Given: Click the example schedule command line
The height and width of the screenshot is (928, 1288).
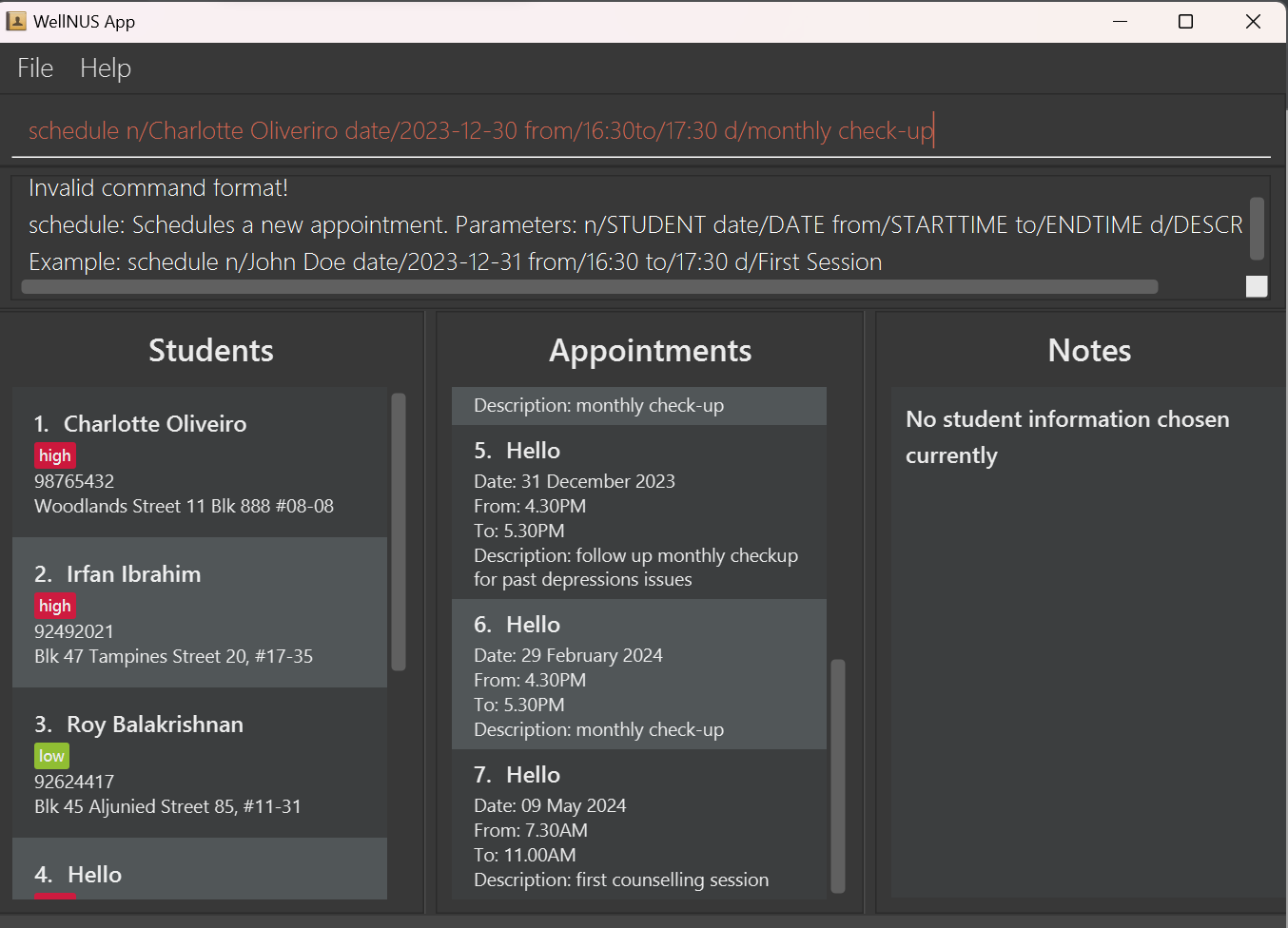Looking at the screenshot, I should coord(456,261).
